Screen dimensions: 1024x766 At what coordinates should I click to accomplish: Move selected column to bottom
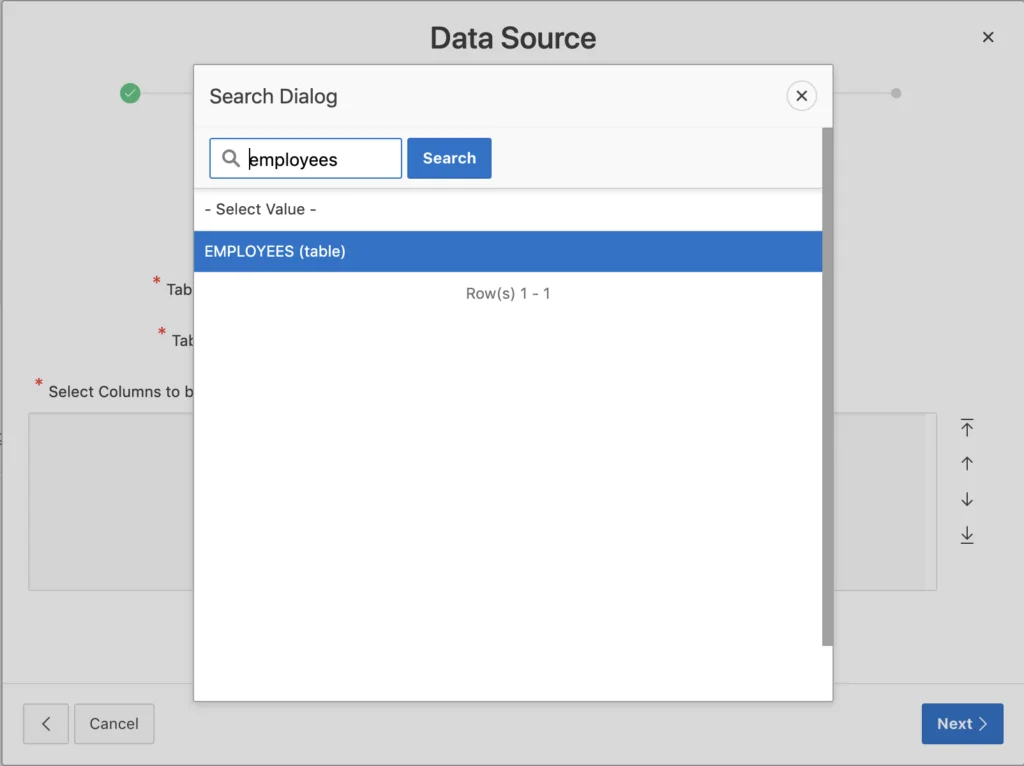(967, 535)
